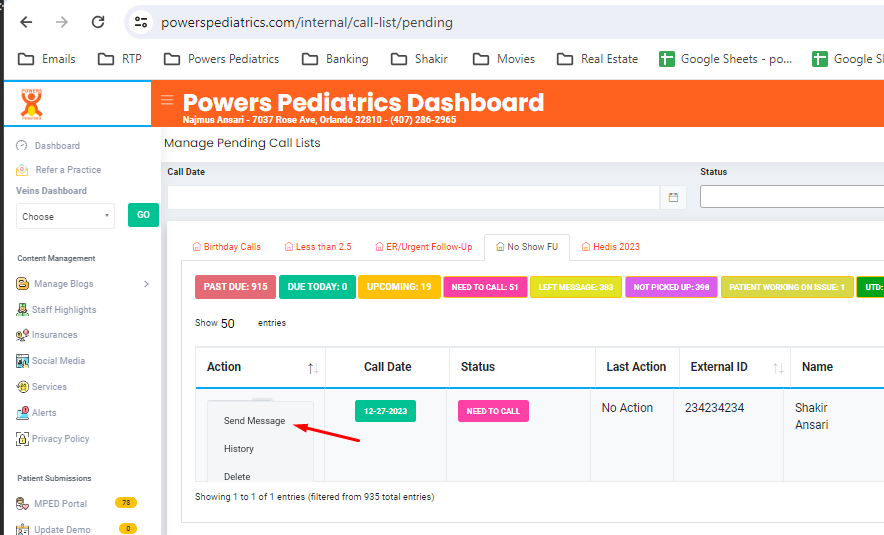Expand the Veins Dashboard Choose dropdown
This screenshot has height=535, width=884.
[x=66, y=216]
